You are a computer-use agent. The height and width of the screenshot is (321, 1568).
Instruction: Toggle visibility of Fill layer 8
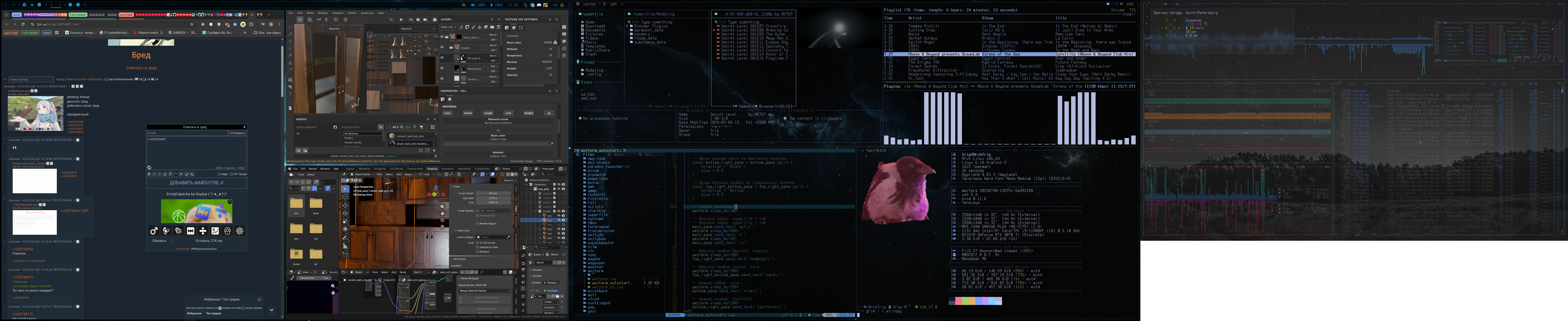point(442,58)
